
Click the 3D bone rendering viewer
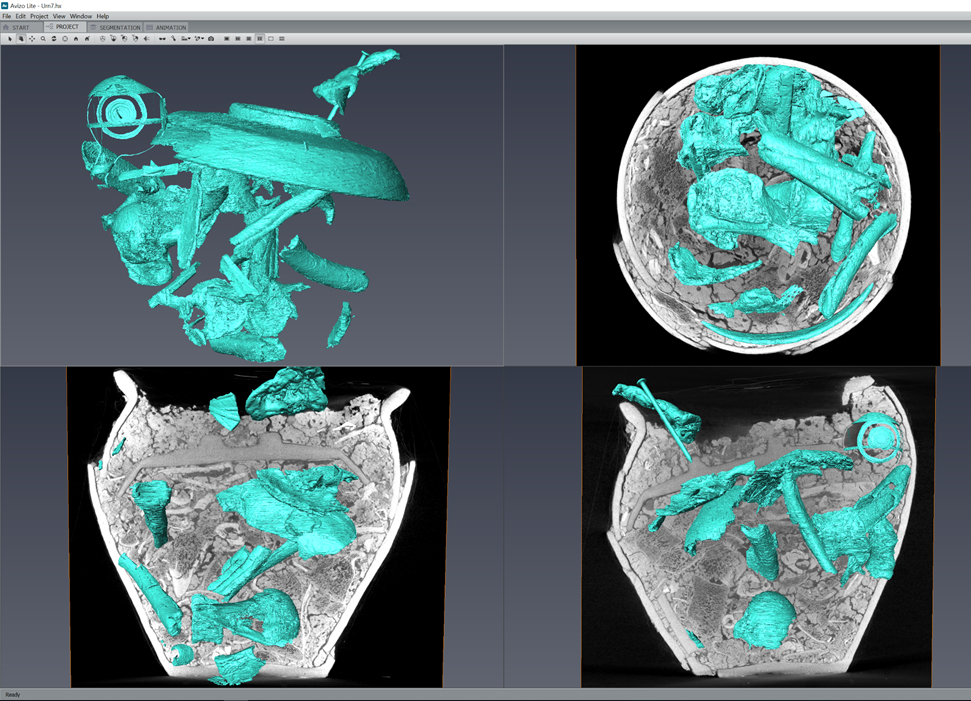click(x=250, y=205)
